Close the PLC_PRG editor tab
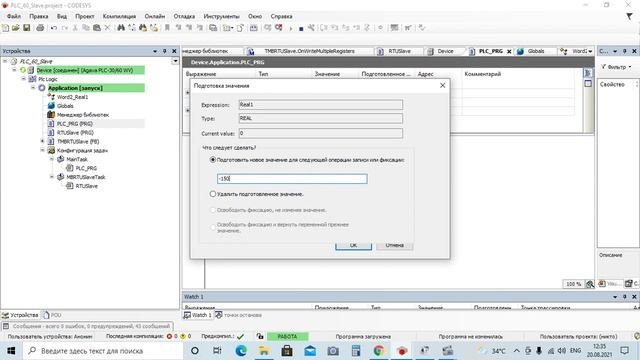Viewport: 640px width, 360px height. tap(509, 51)
